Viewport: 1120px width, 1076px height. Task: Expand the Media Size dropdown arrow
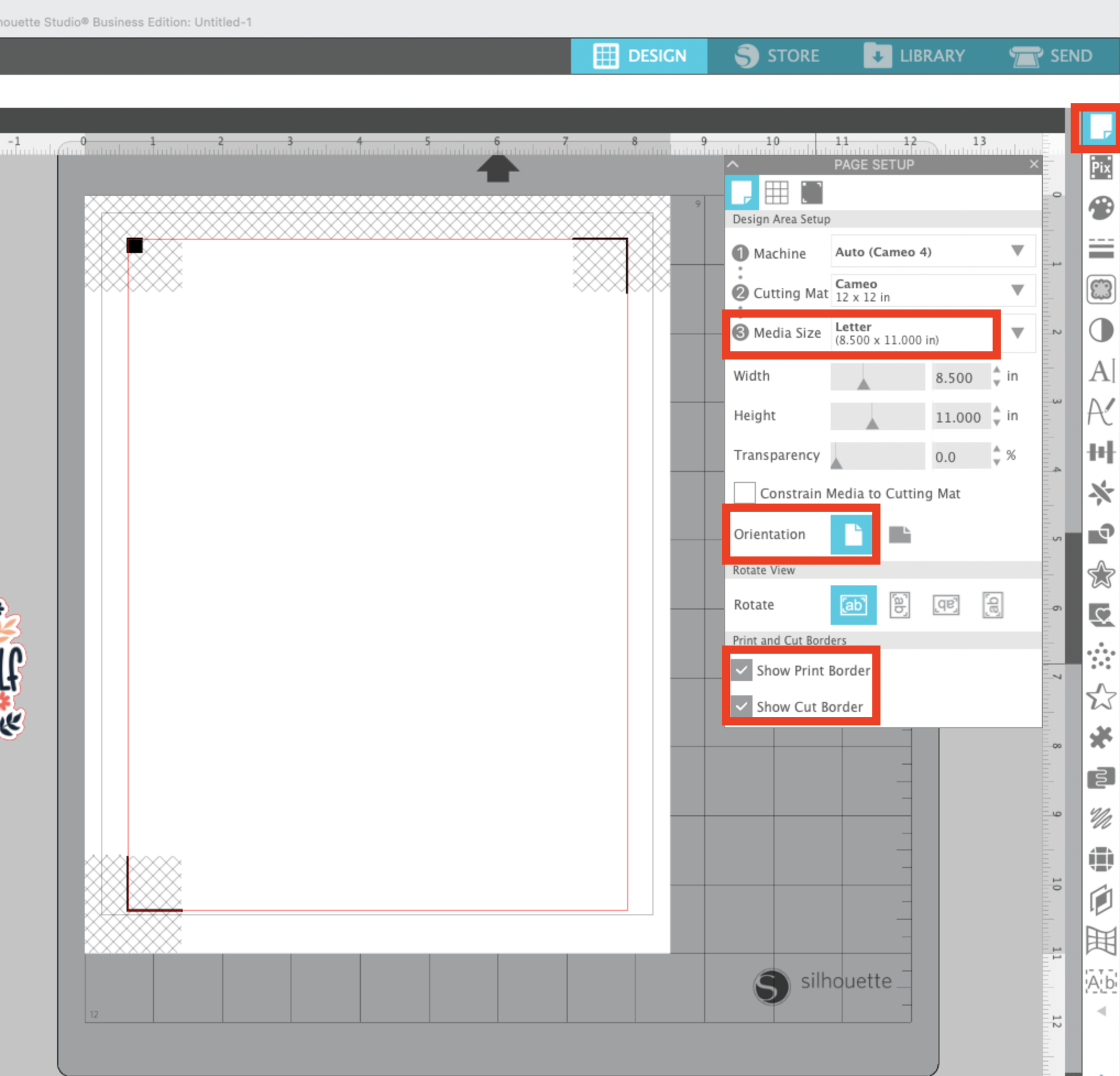(x=1017, y=333)
